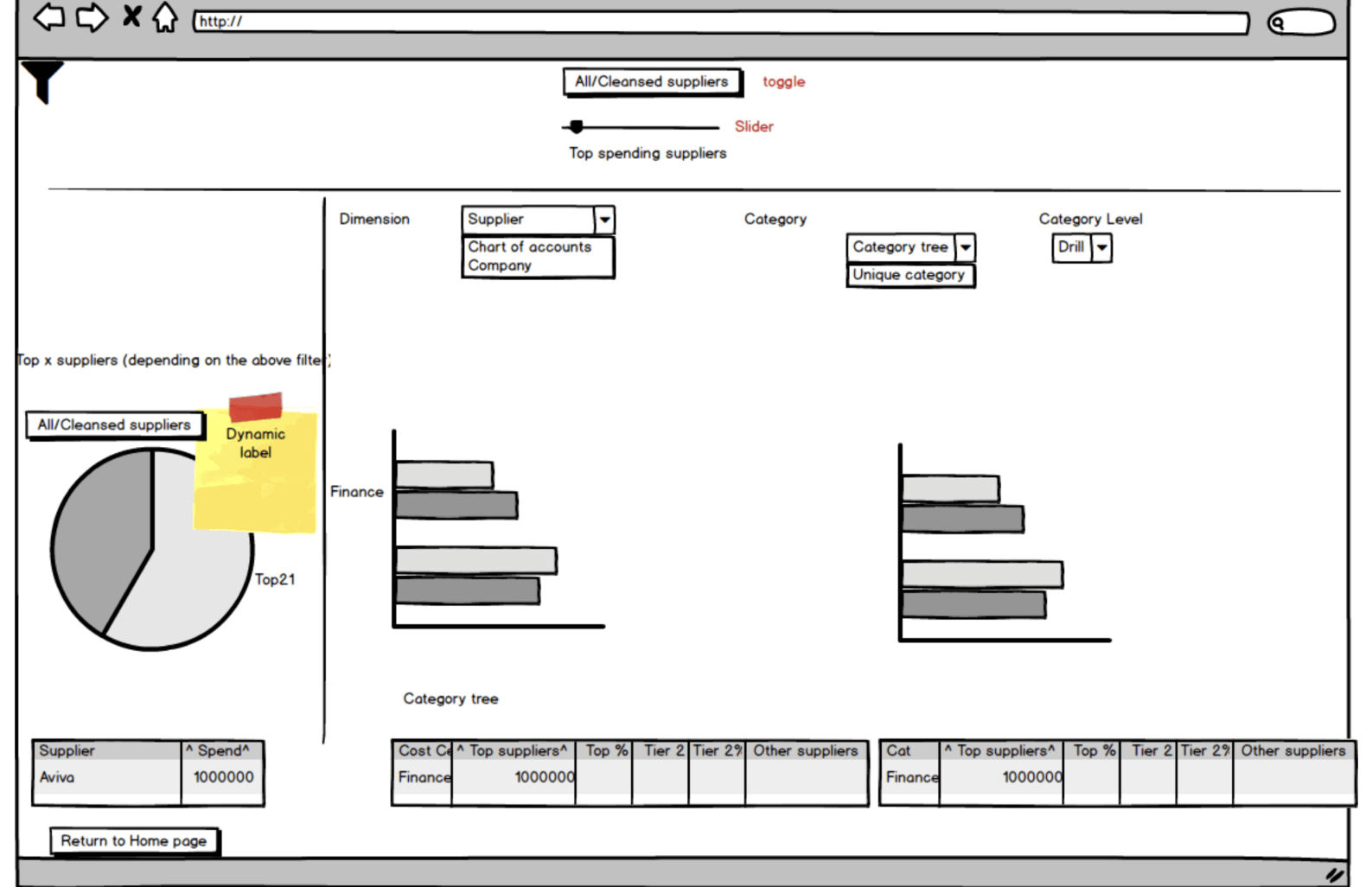Click the Top % header in Cost Ce table
Screen dimensions: 1372x887
603,750
